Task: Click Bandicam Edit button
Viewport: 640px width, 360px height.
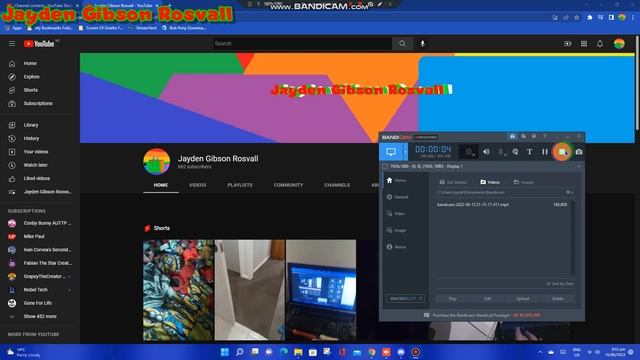Action: click(x=487, y=299)
